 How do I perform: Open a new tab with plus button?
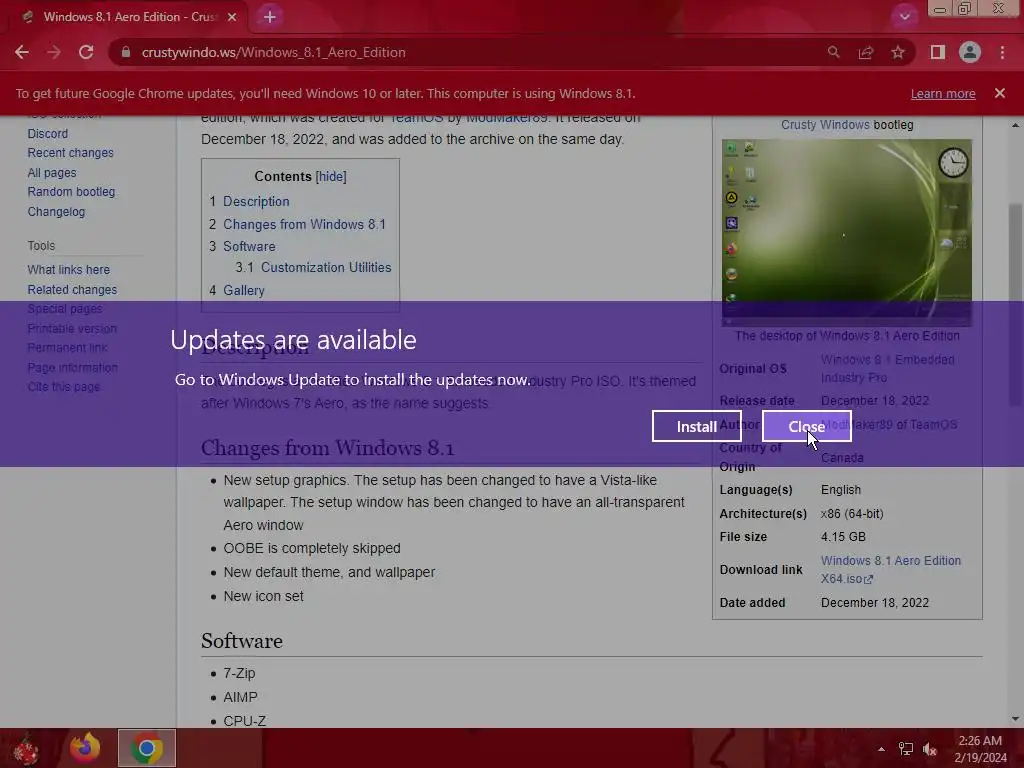click(x=270, y=17)
